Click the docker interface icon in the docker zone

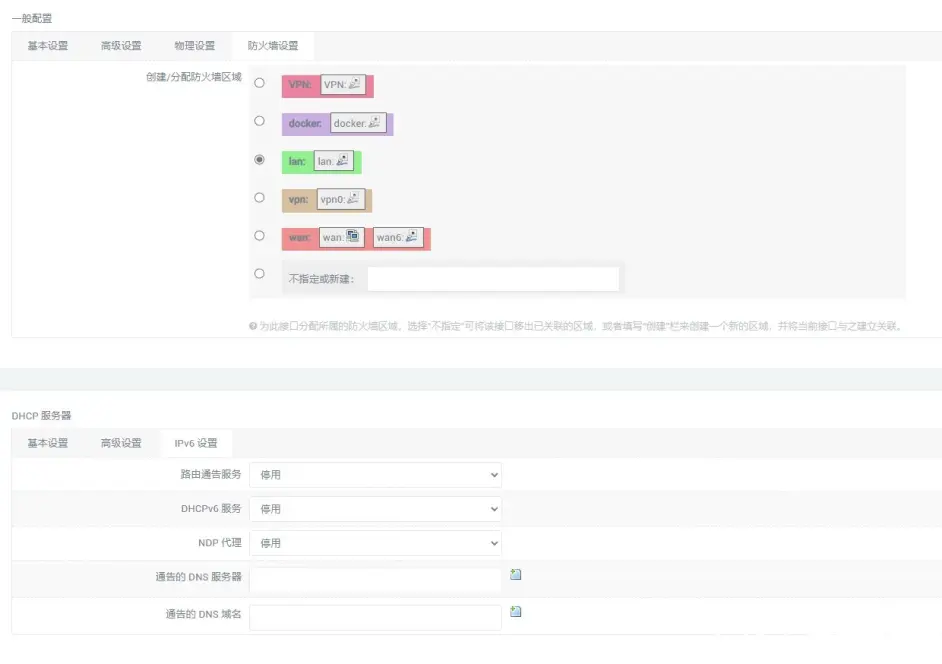click(374, 122)
